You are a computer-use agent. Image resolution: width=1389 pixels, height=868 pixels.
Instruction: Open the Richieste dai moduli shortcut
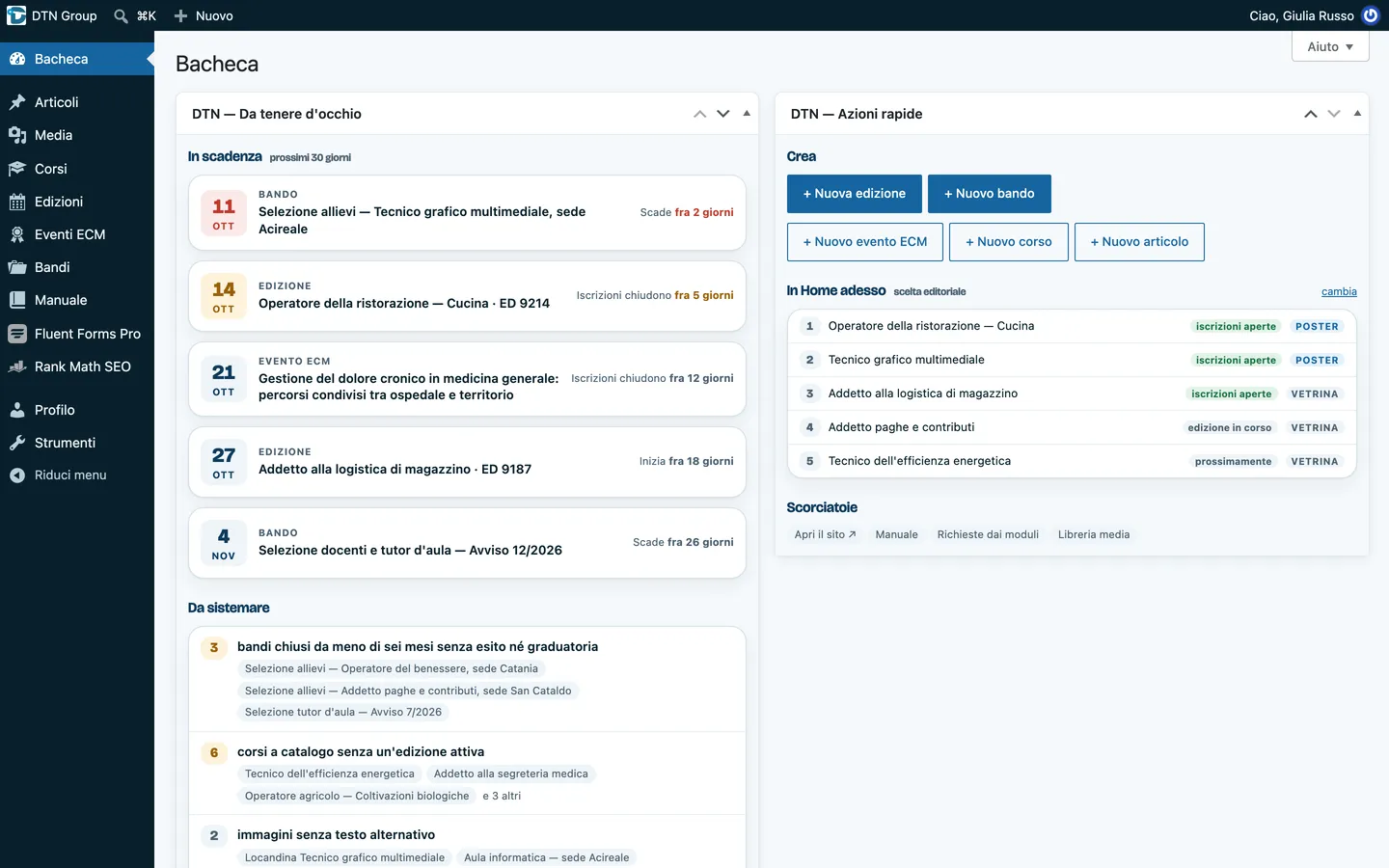[x=988, y=534]
